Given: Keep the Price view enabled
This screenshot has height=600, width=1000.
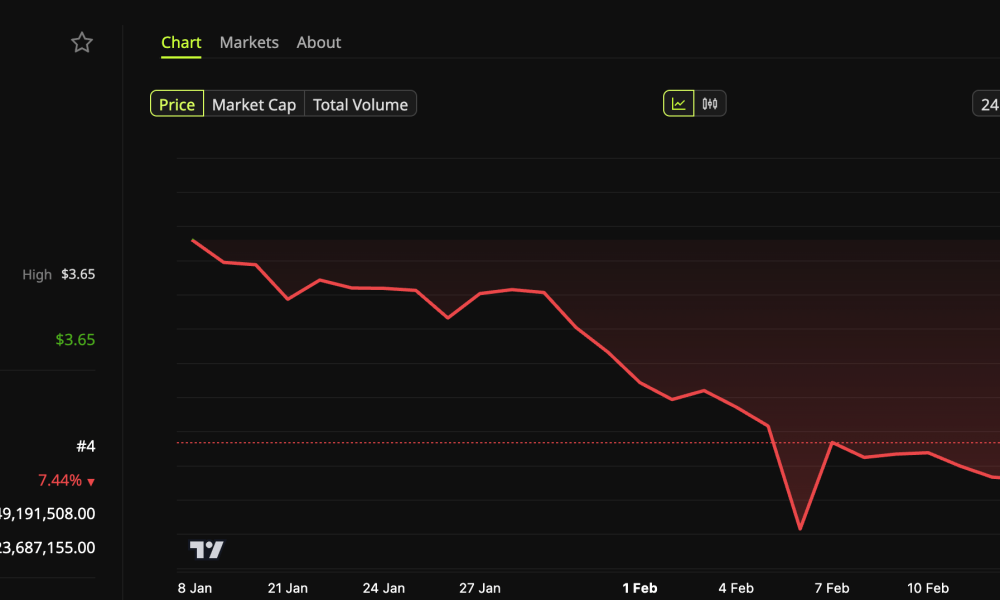Looking at the screenshot, I should [176, 103].
